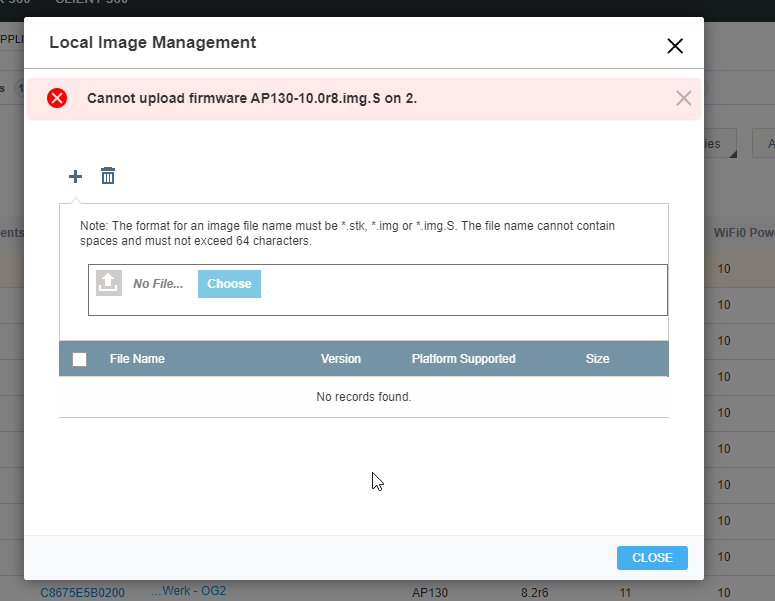This screenshot has width=775, height=601.
Task: Click the WiFi0 Power column header
Action: click(743, 232)
